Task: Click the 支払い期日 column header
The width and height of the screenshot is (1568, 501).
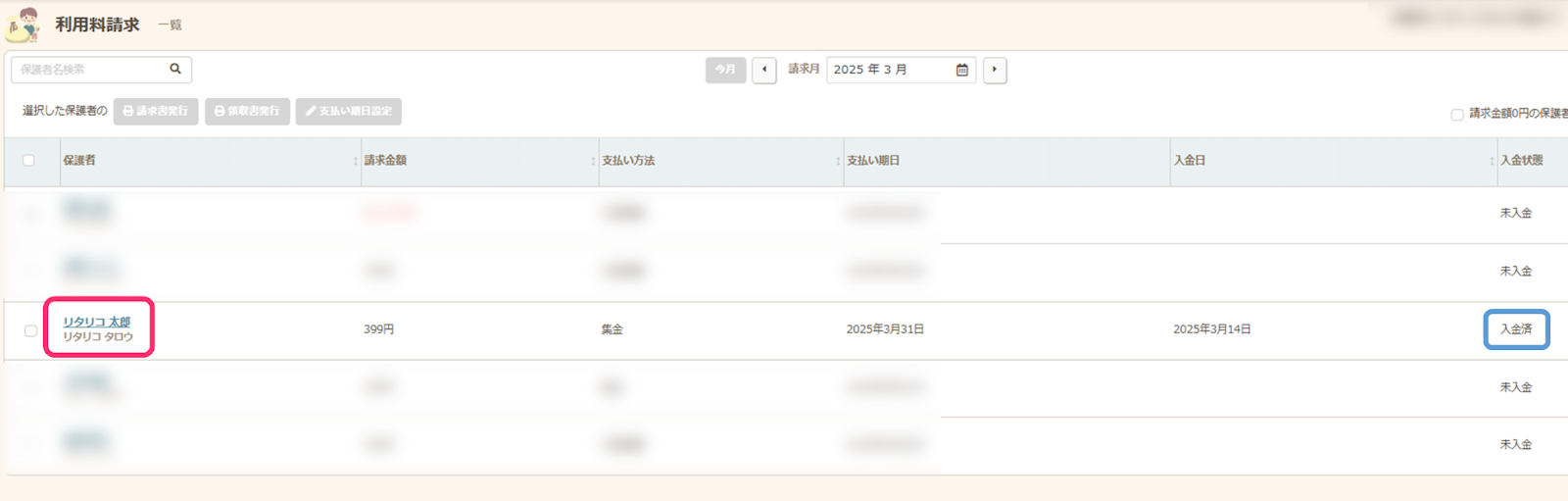Action: click(873, 160)
